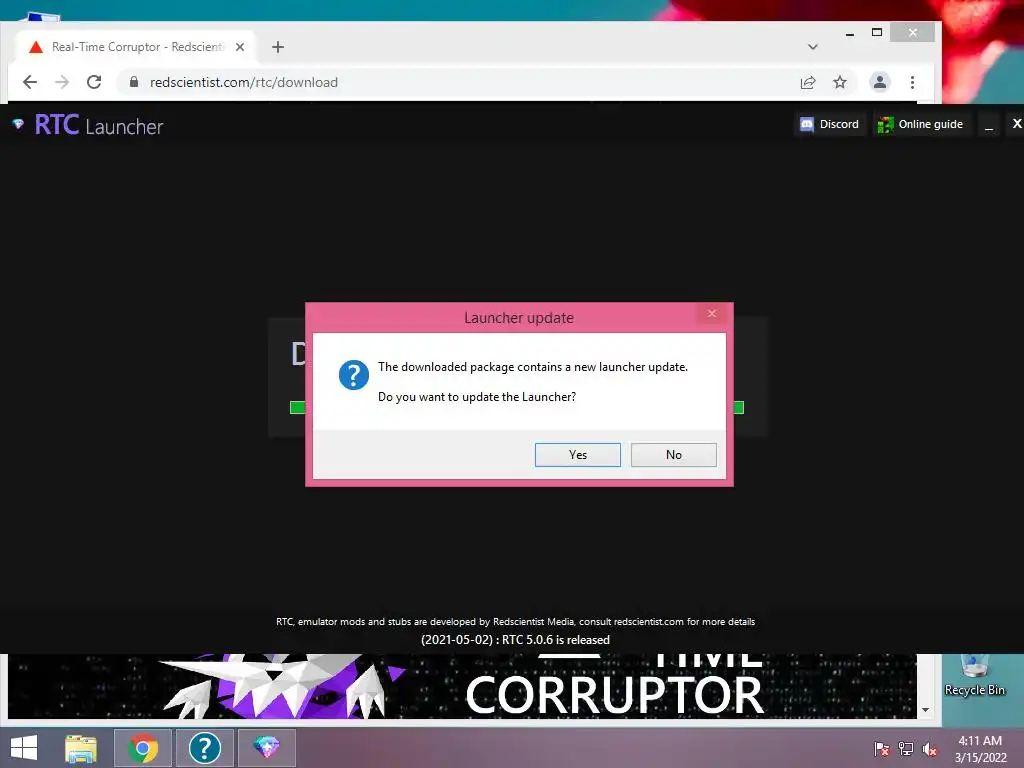Click the network tray icon
Viewport: 1024px width, 768px height.
(906, 748)
